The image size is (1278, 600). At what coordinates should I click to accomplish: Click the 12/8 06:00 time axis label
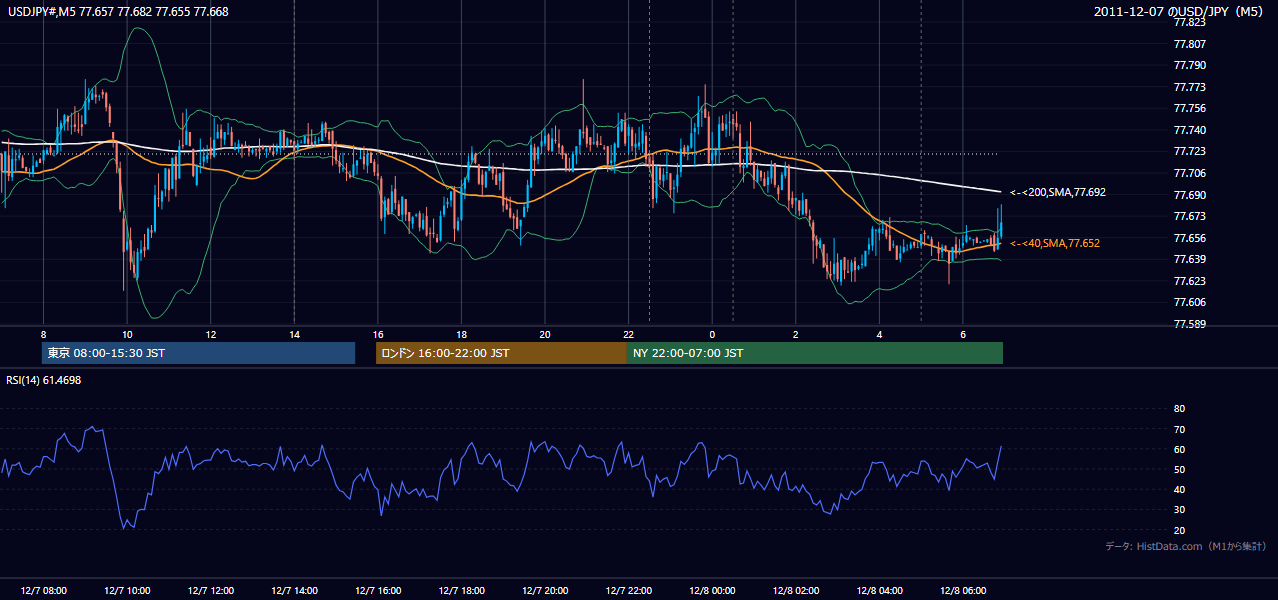click(963, 590)
